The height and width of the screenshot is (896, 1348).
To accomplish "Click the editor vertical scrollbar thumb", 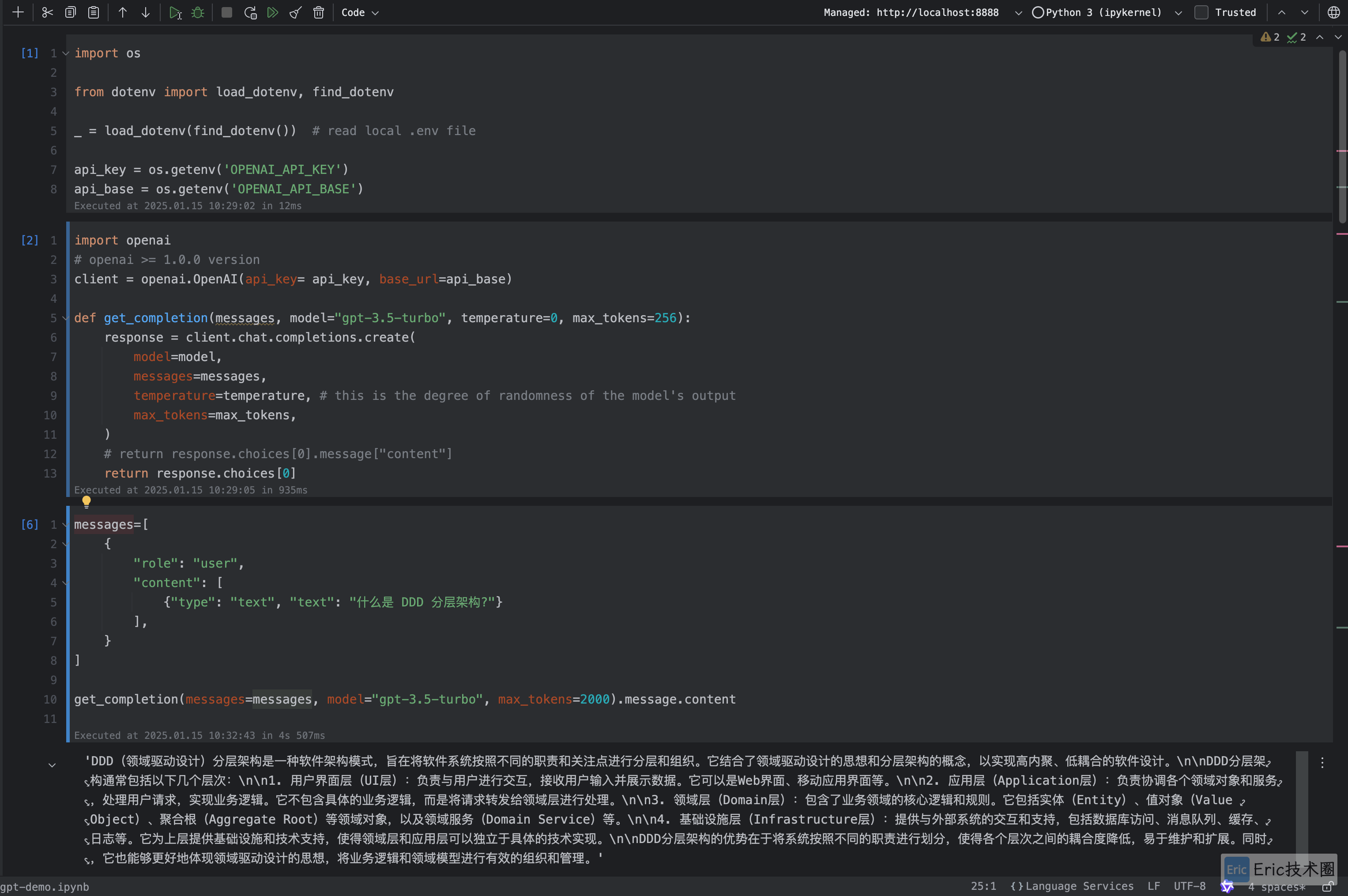I will 1342,137.
